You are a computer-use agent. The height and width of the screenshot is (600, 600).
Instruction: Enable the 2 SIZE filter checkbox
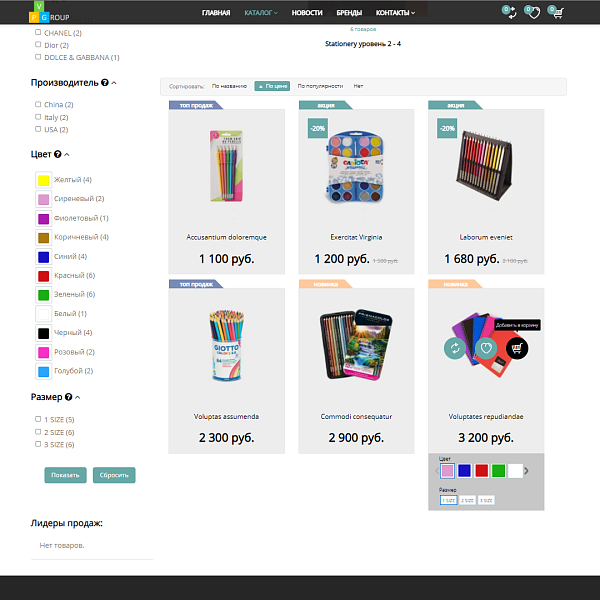point(38,432)
